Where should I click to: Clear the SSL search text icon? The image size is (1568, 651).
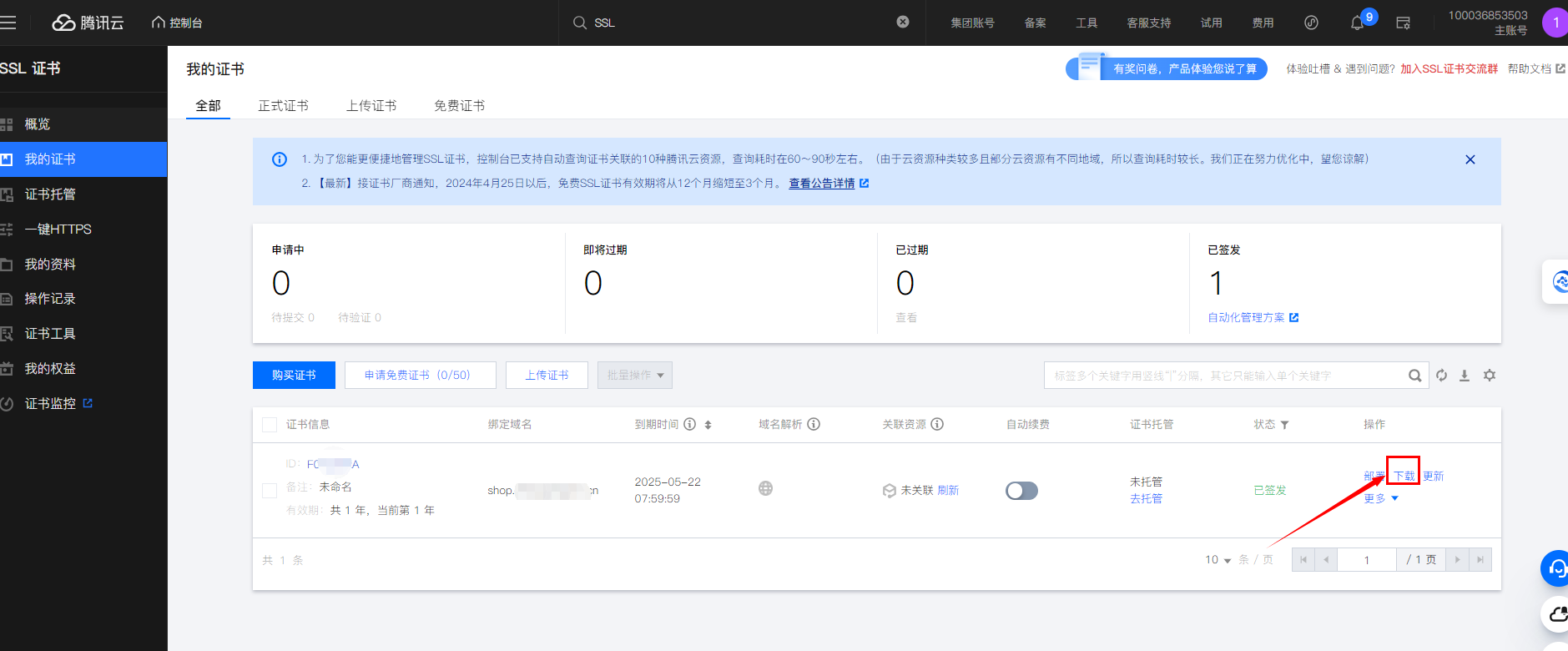903,23
